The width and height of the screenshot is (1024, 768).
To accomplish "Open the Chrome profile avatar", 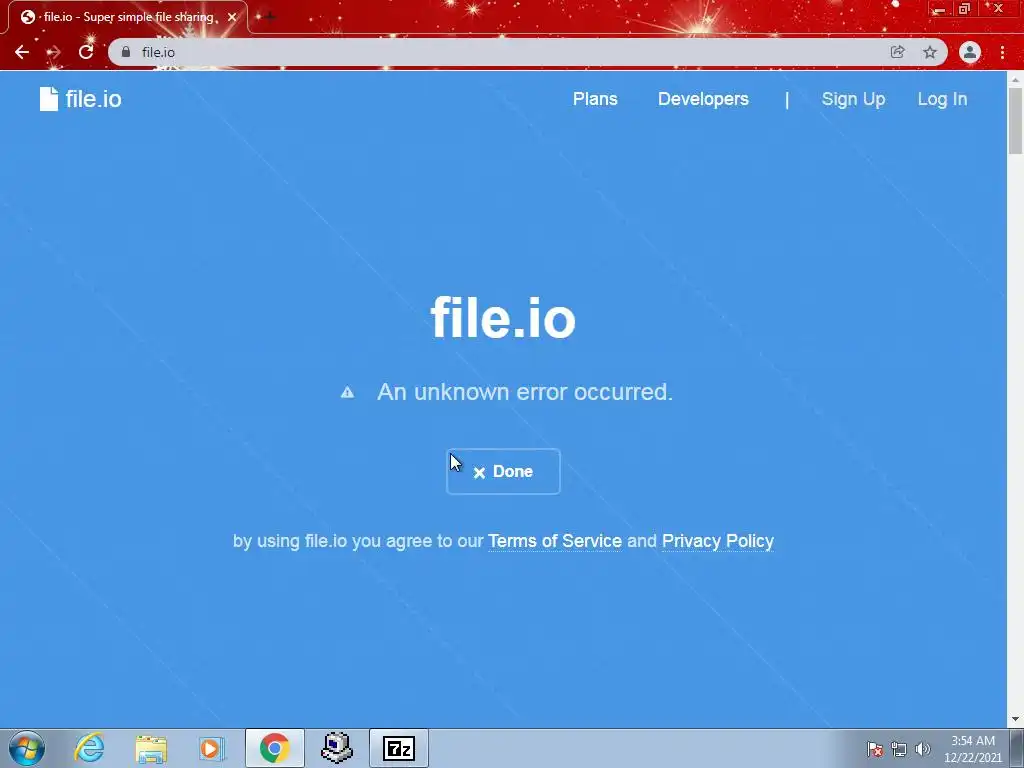I will click(x=970, y=52).
